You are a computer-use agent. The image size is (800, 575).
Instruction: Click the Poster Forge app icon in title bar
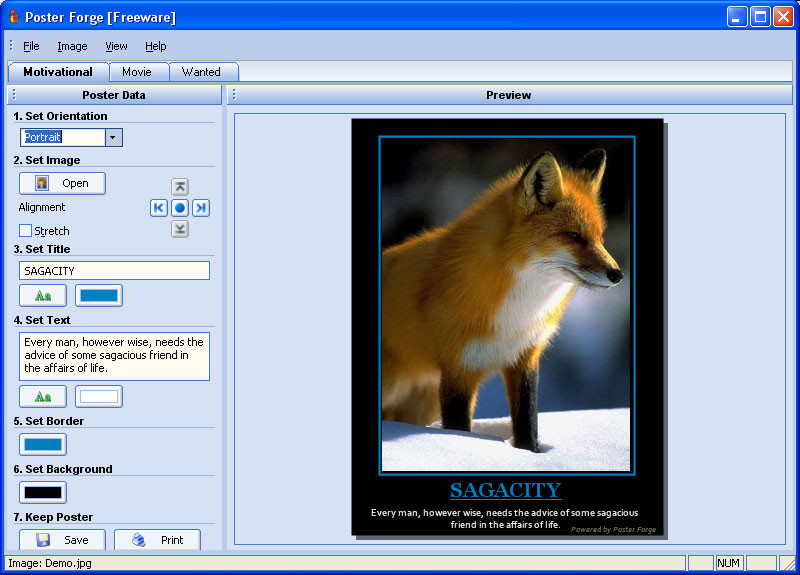click(14, 17)
